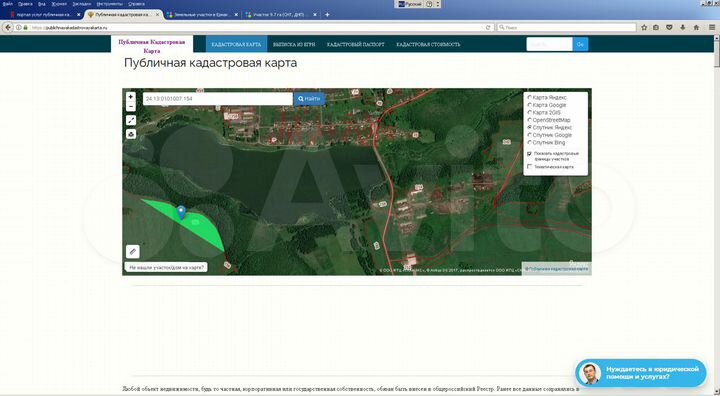Select Карта 2GIS base layer
The width and height of the screenshot is (720, 396).
click(544, 113)
